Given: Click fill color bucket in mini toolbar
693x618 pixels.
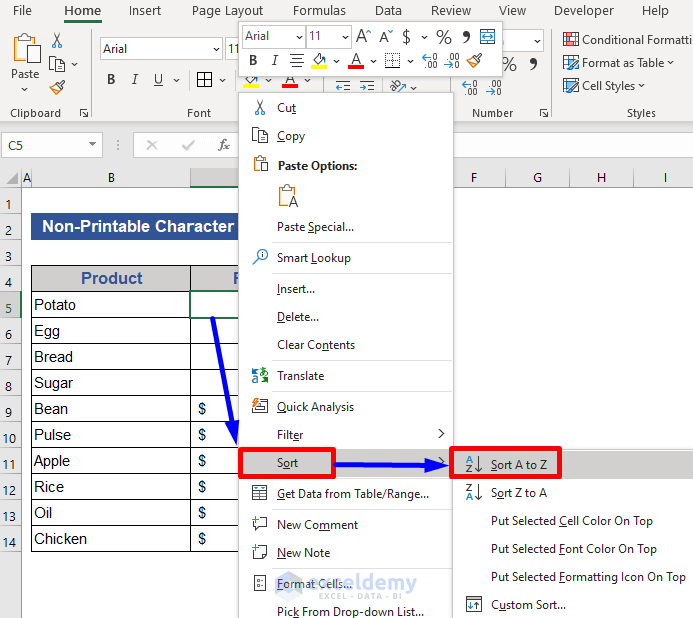Looking at the screenshot, I should pyautogui.click(x=319, y=61).
